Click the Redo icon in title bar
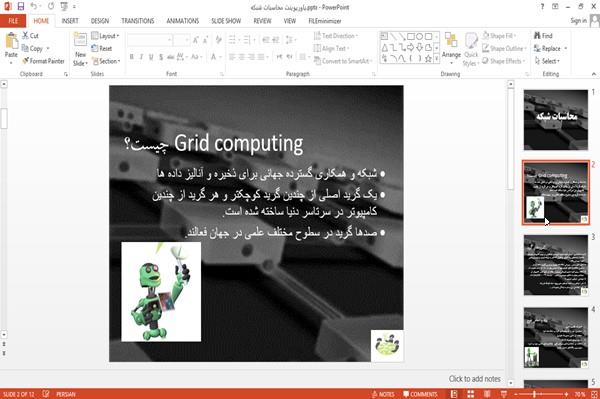Image resolution: width=600 pixels, height=399 pixels. (51, 6)
